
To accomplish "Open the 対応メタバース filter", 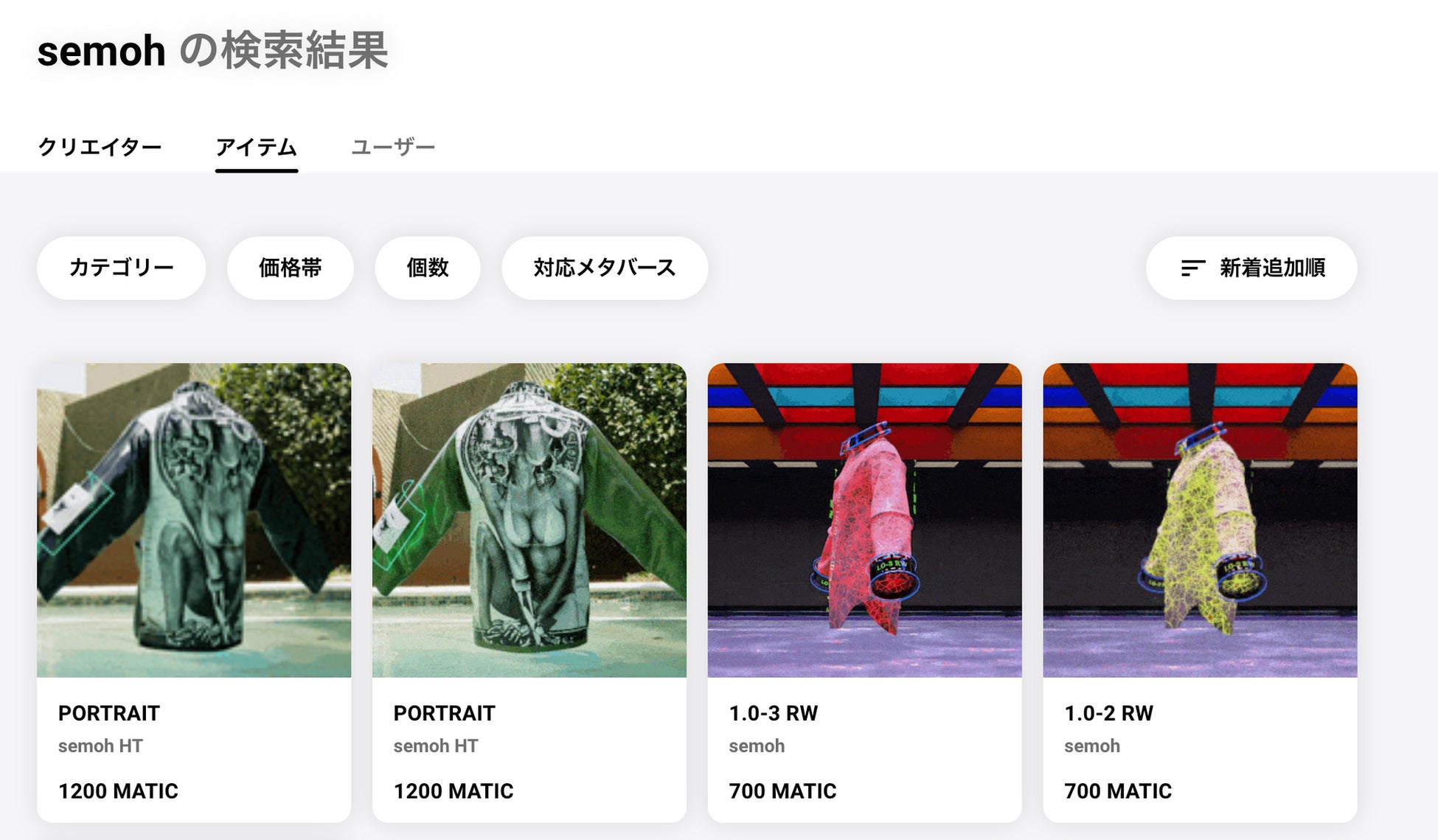I will (605, 268).
